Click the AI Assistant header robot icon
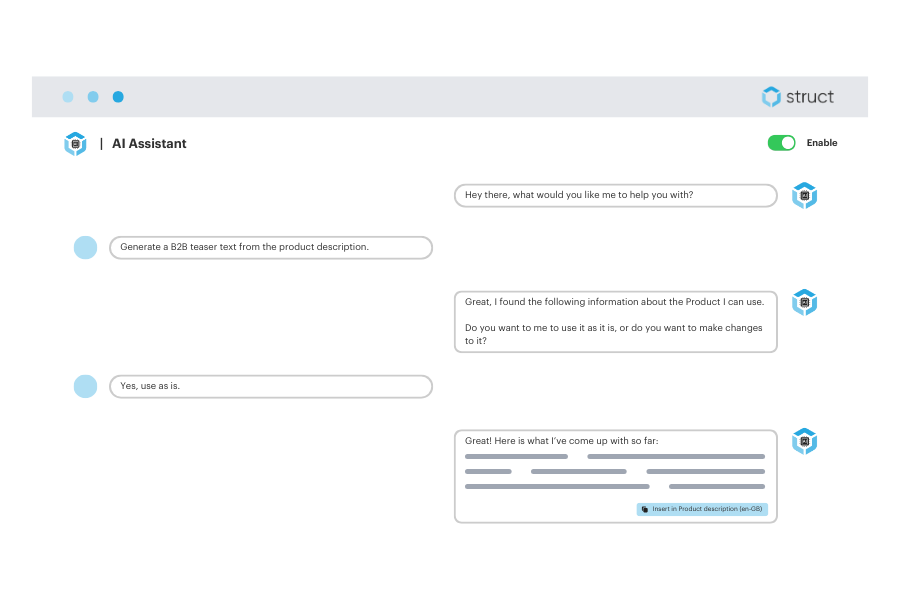This screenshot has height=600, width=900. [x=75, y=144]
